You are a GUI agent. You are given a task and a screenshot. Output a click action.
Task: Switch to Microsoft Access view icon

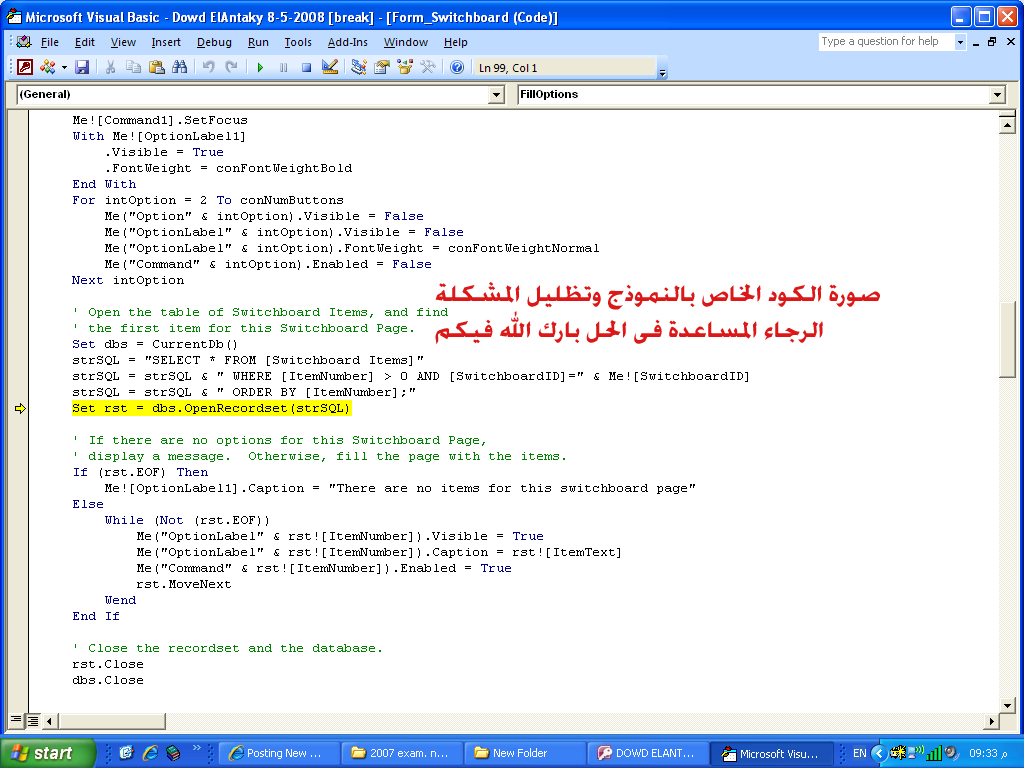[x=25, y=67]
